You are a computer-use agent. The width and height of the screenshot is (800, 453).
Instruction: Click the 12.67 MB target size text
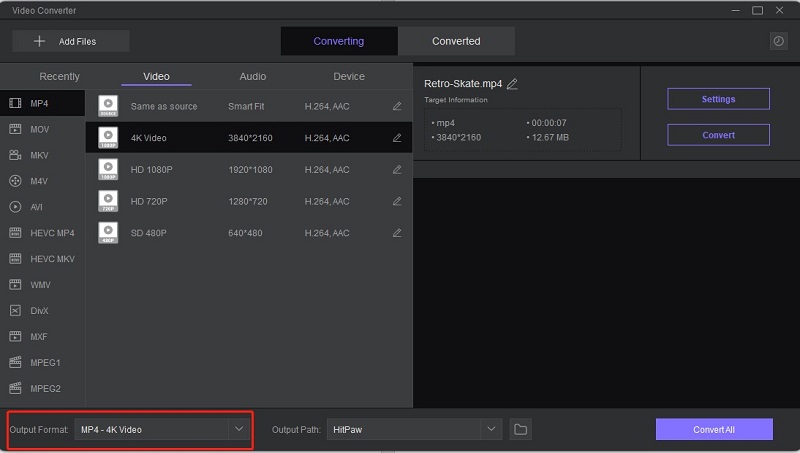(x=550, y=137)
